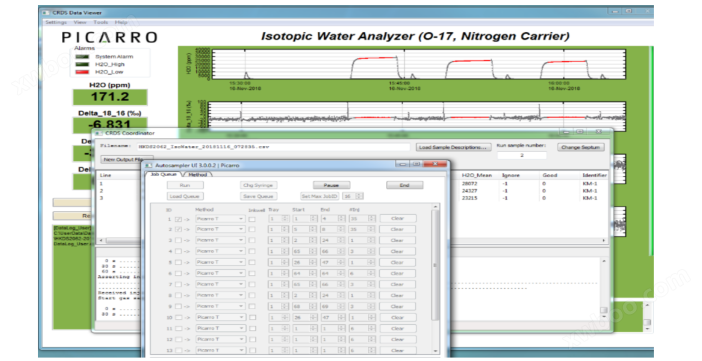Open the Method dropdown for job 5
This screenshot has height=361, width=702.
(x=220, y=262)
